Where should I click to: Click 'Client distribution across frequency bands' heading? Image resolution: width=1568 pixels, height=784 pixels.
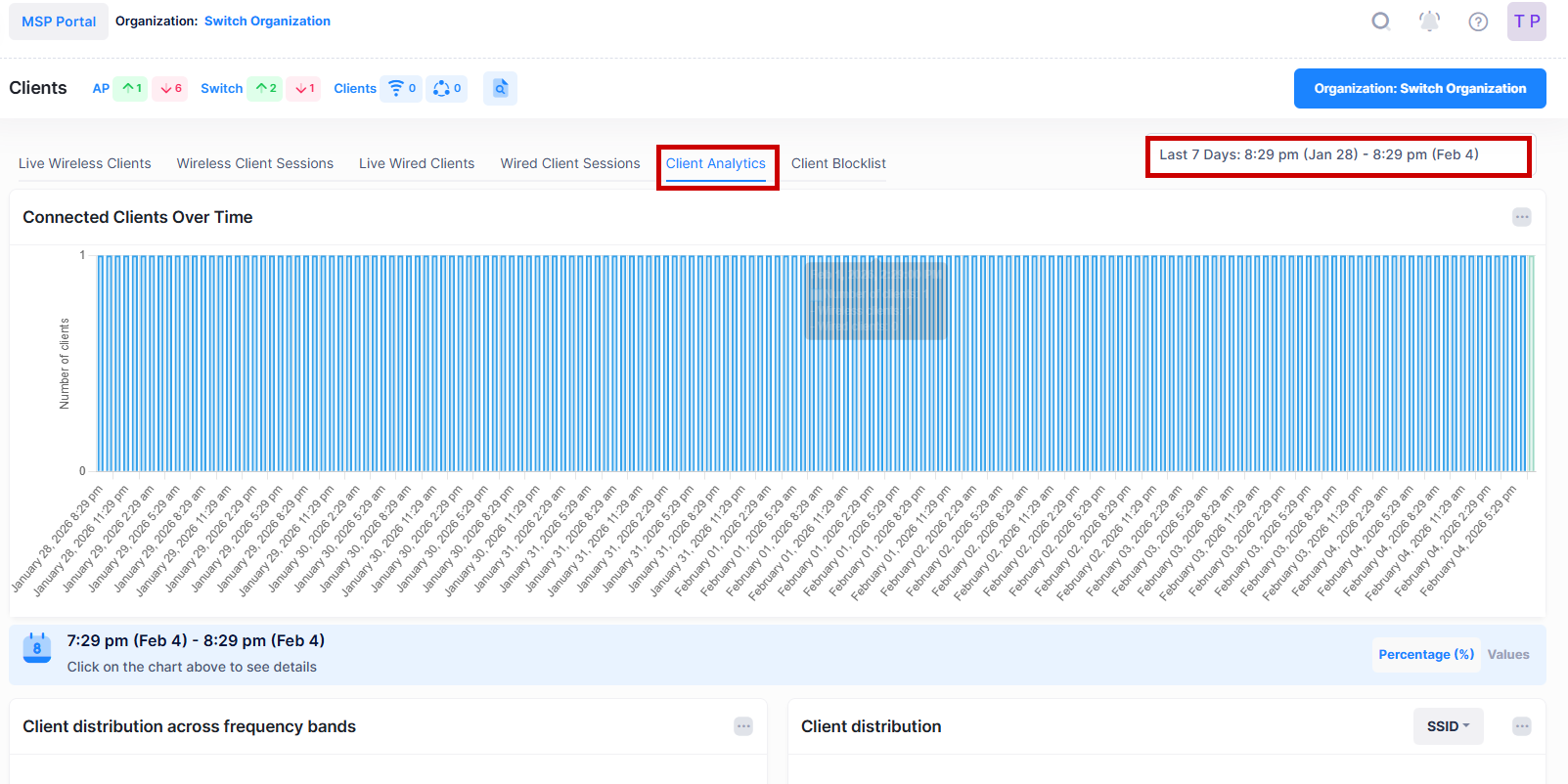click(189, 726)
